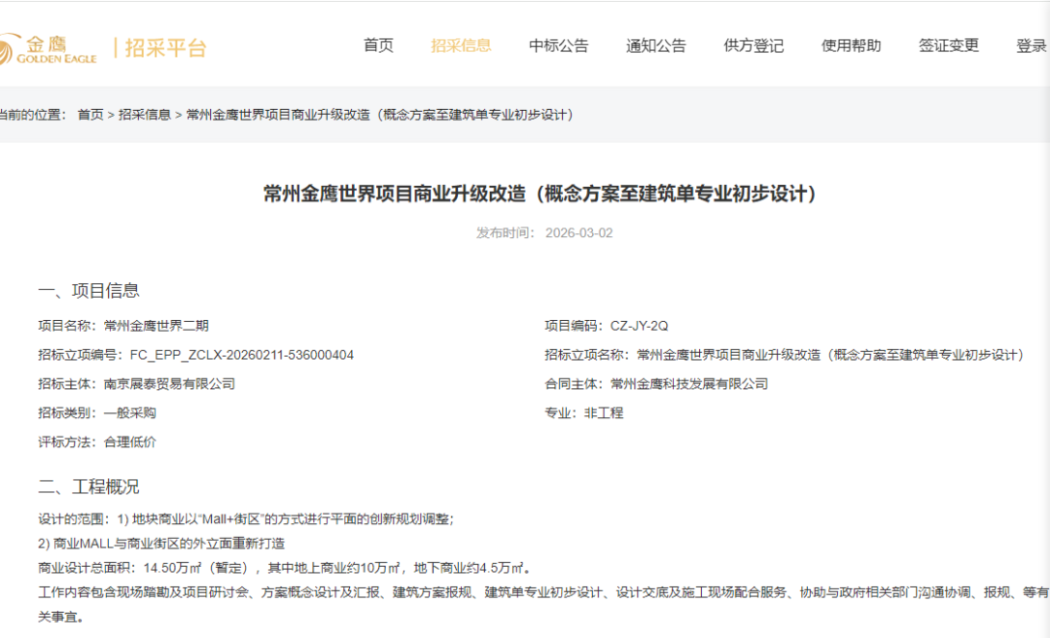Screen dimensions: 1050x638
Task: Click the bid number FC_EPP_ZCLX-20260211-536000404
Action: click(242, 355)
